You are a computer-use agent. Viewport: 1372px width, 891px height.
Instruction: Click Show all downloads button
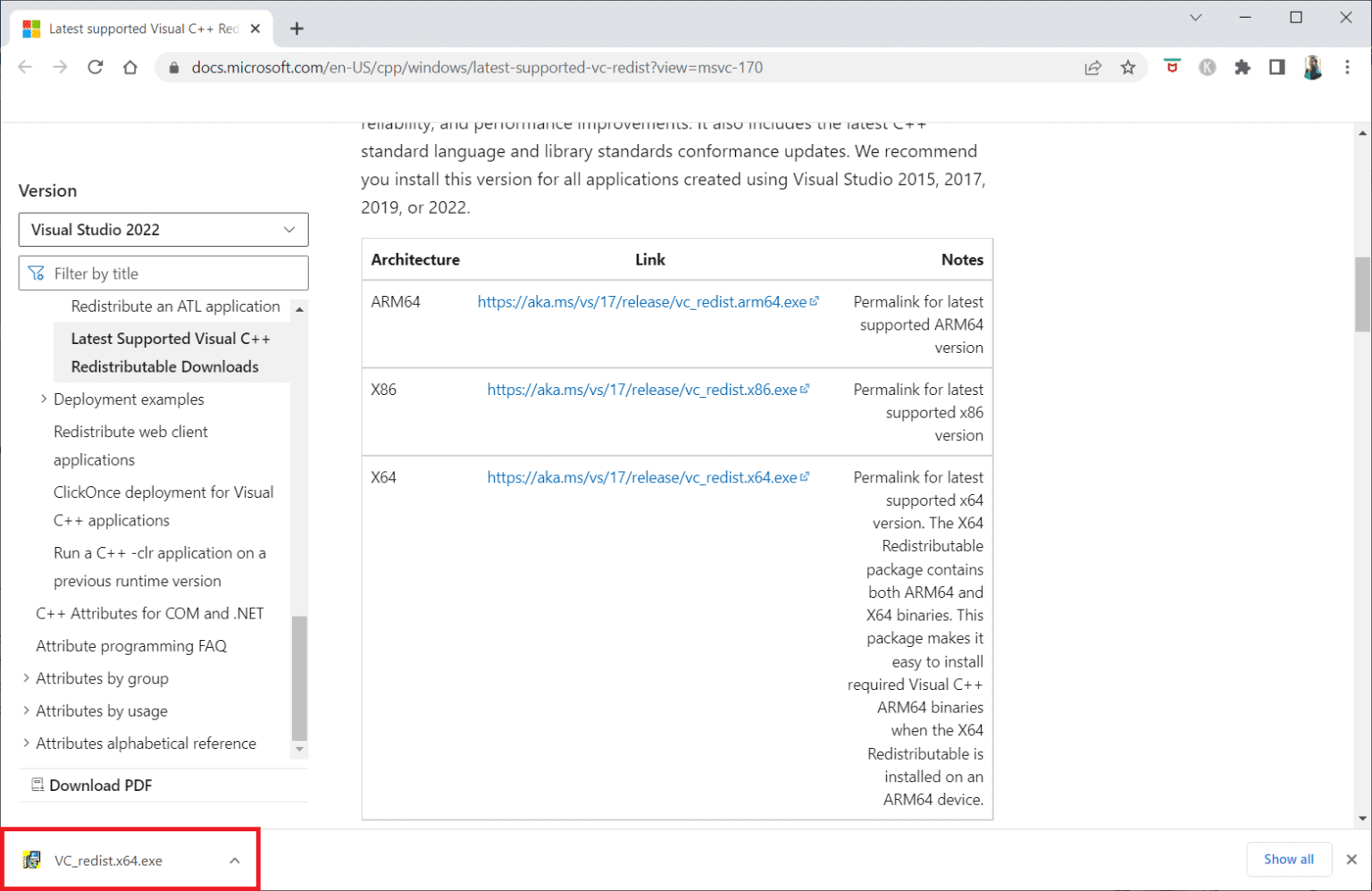[x=1288, y=859]
